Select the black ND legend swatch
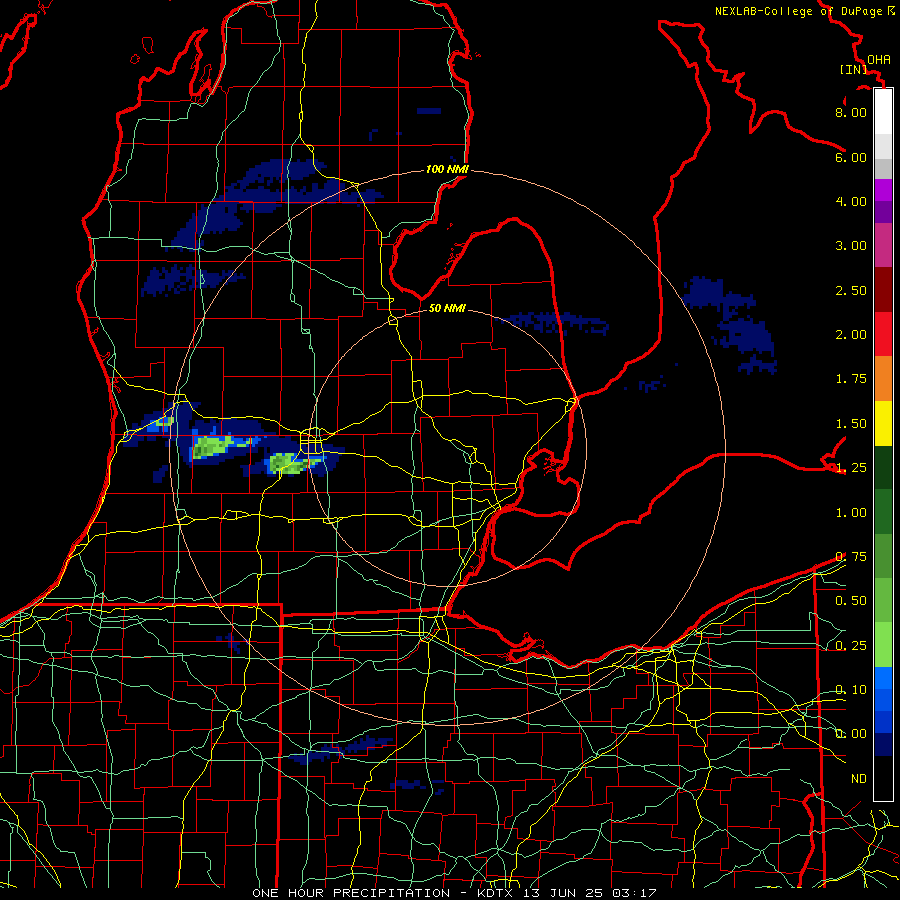The width and height of the screenshot is (900, 900). coord(883,778)
